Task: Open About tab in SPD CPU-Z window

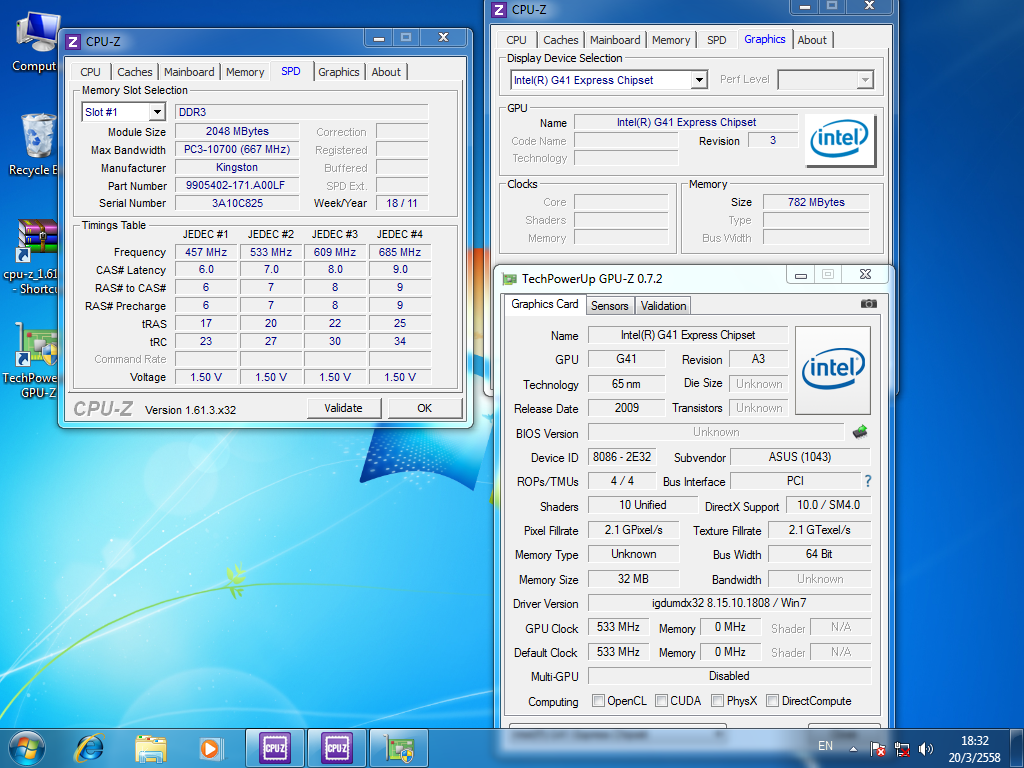Action: coord(386,72)
